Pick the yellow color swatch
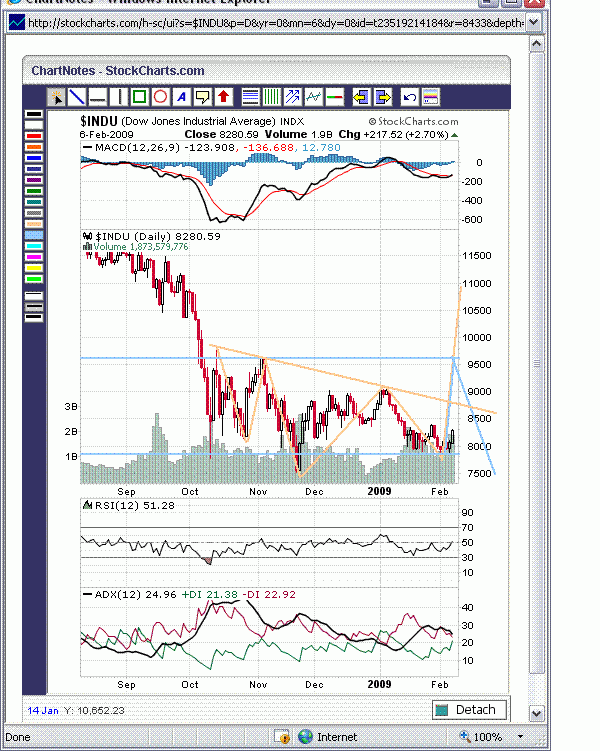Image resolution: width=600 pixels, height=751 pixels. tap(34, 268)
